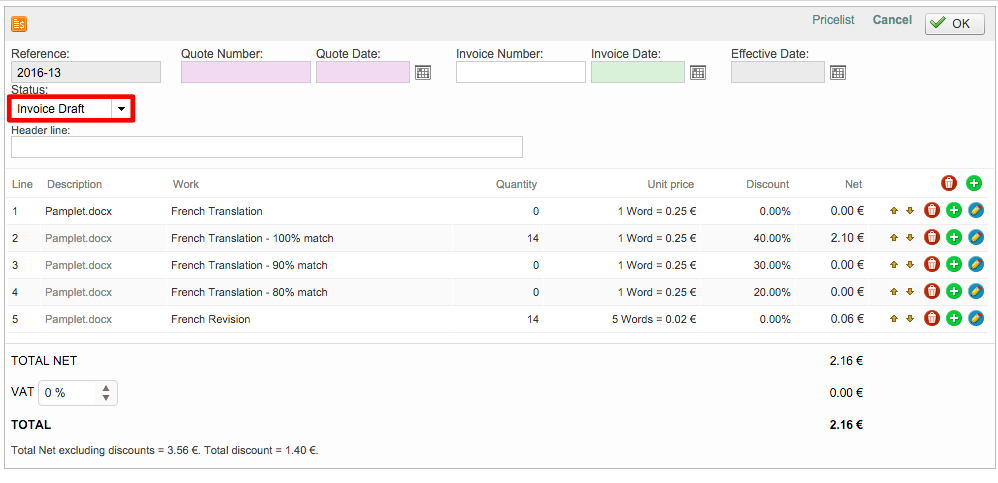The image size is (998, 483).
Task: Click the VAT percentage stepper arrows
Action: (106, 393)
